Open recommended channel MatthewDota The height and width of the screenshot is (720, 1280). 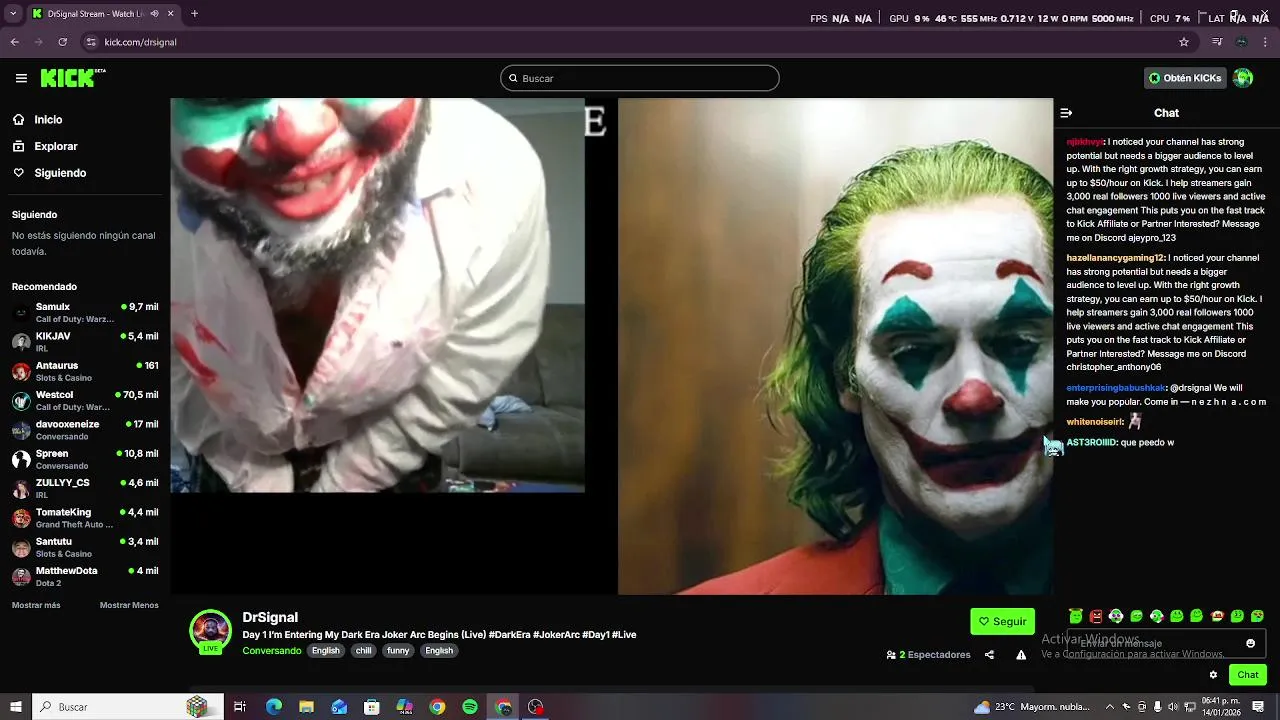click(x=85, y=576)
